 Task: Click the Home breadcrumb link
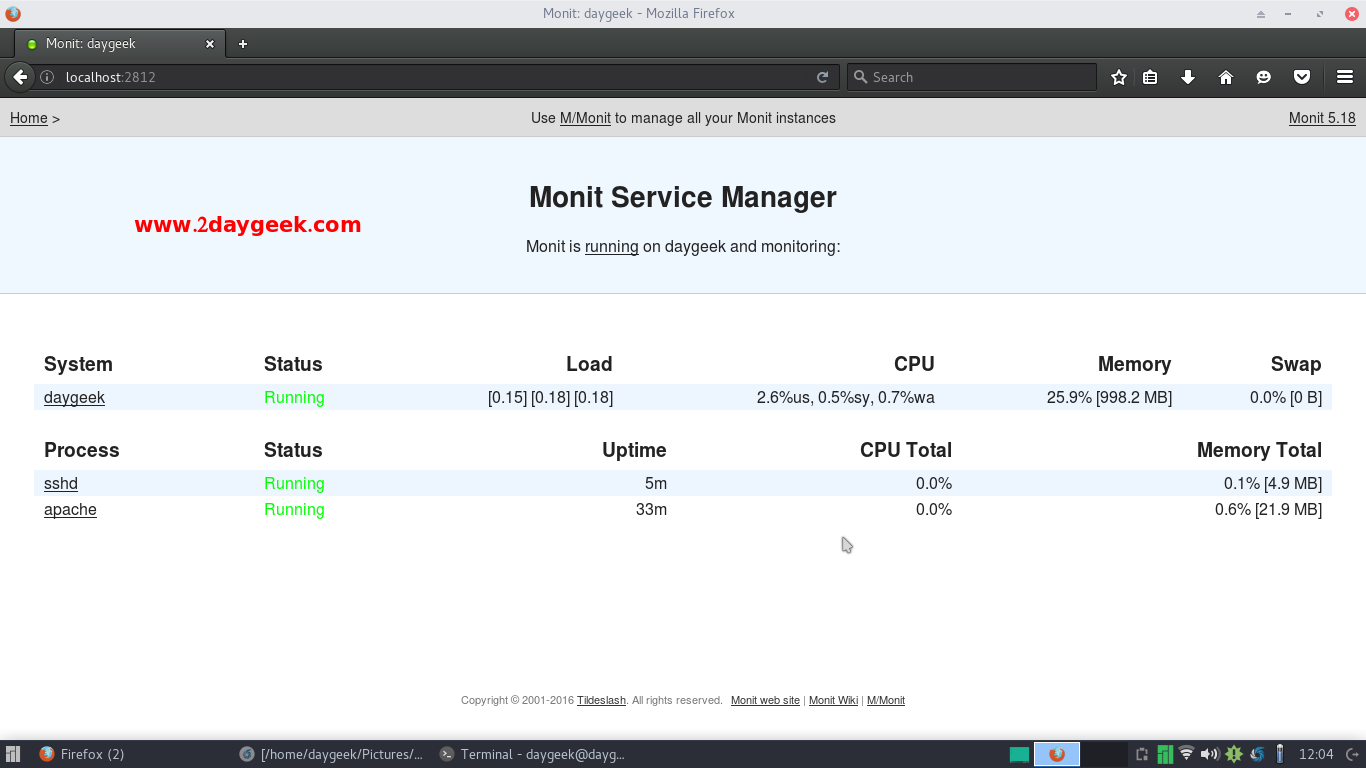pyautogui.click(x=29, y=118)
